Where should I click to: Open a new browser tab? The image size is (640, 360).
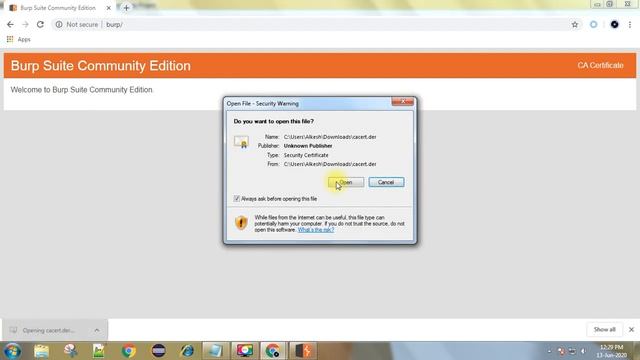click(x=126, y=8)
